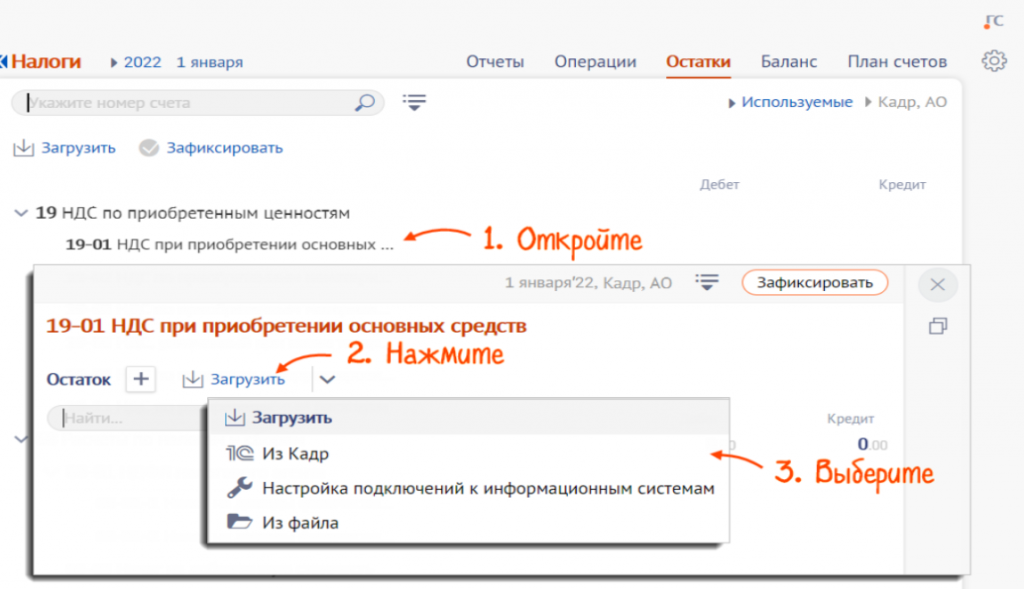
Task: Click the magnifier icon in account search
Action: click(x=365, y=102)
